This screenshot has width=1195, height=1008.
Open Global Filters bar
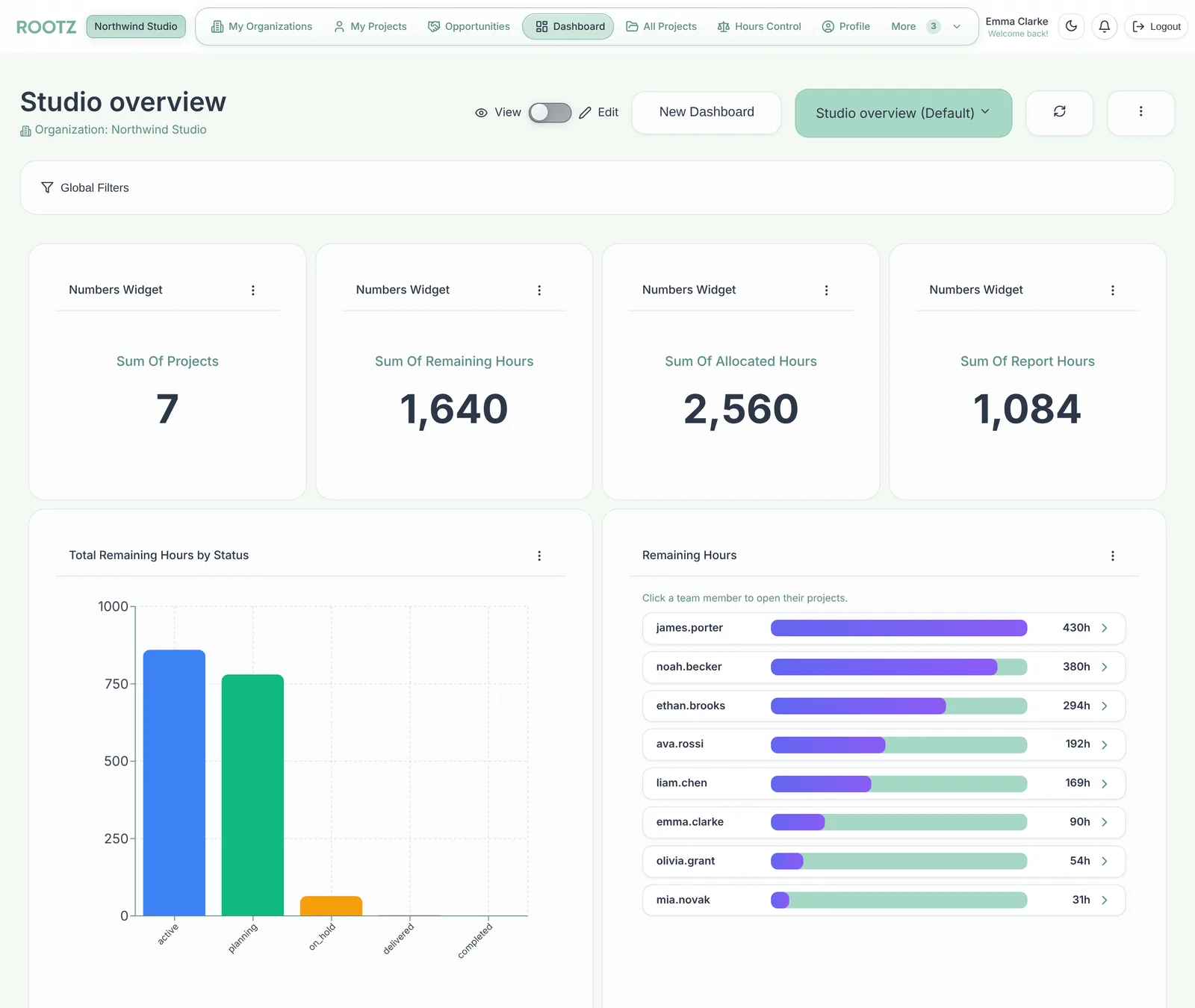597,187
